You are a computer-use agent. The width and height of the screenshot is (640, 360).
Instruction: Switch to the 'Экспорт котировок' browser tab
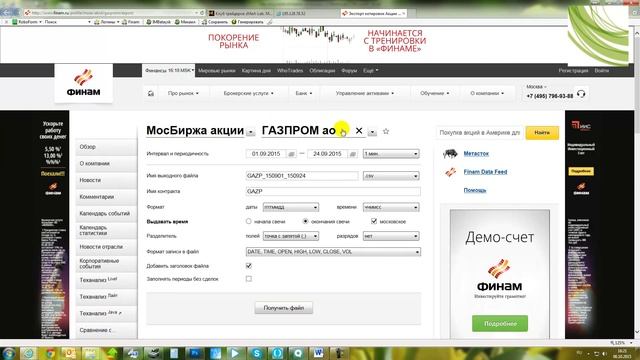[x=373, y=13]
